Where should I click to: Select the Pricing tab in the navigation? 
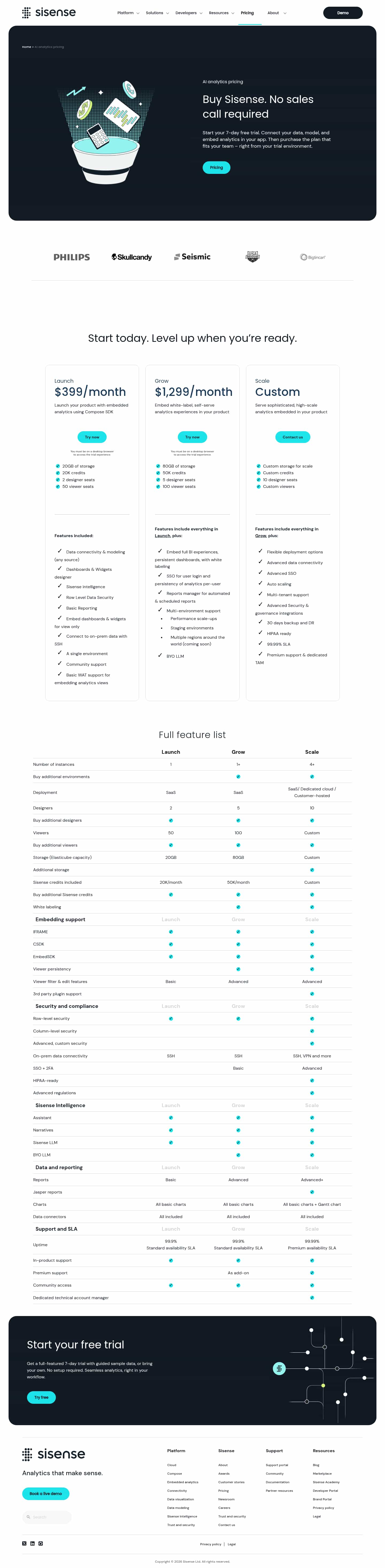tap(247, 13)
